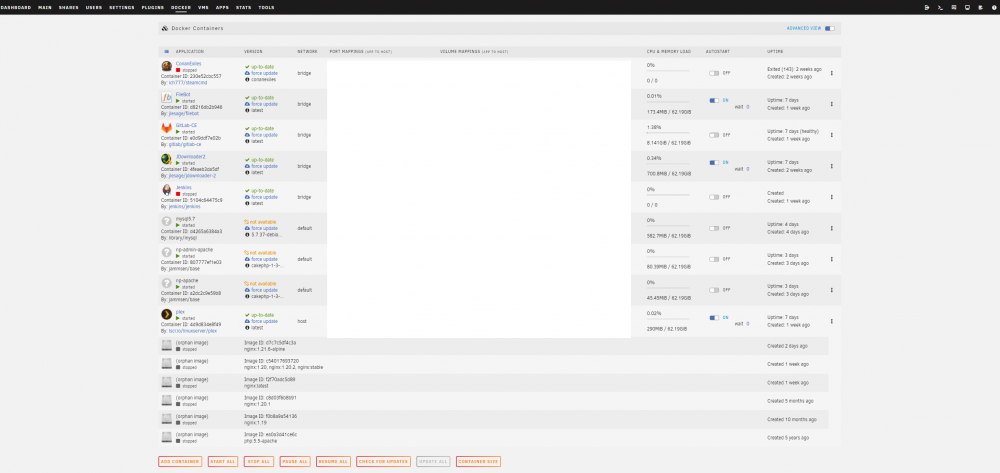
Task: Enable autostart for Jenkins
Action: point(714,197)
